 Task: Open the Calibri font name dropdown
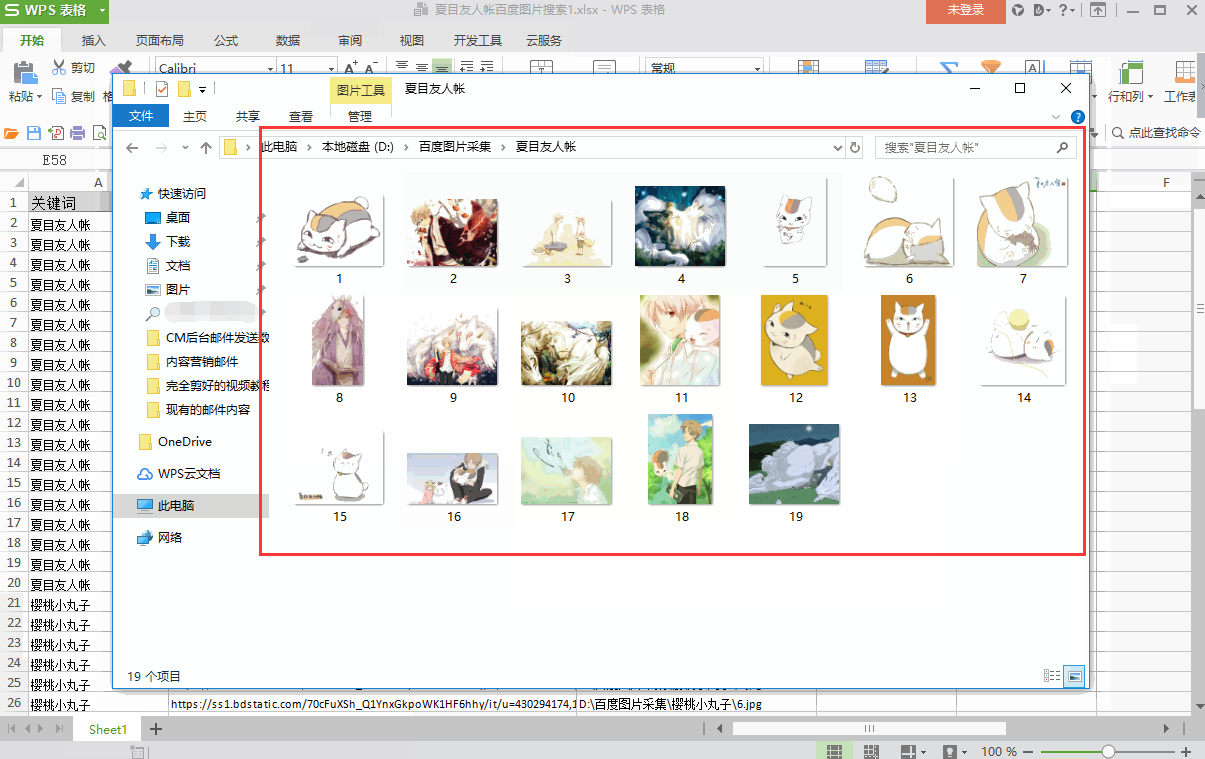(x=269, y=68)
